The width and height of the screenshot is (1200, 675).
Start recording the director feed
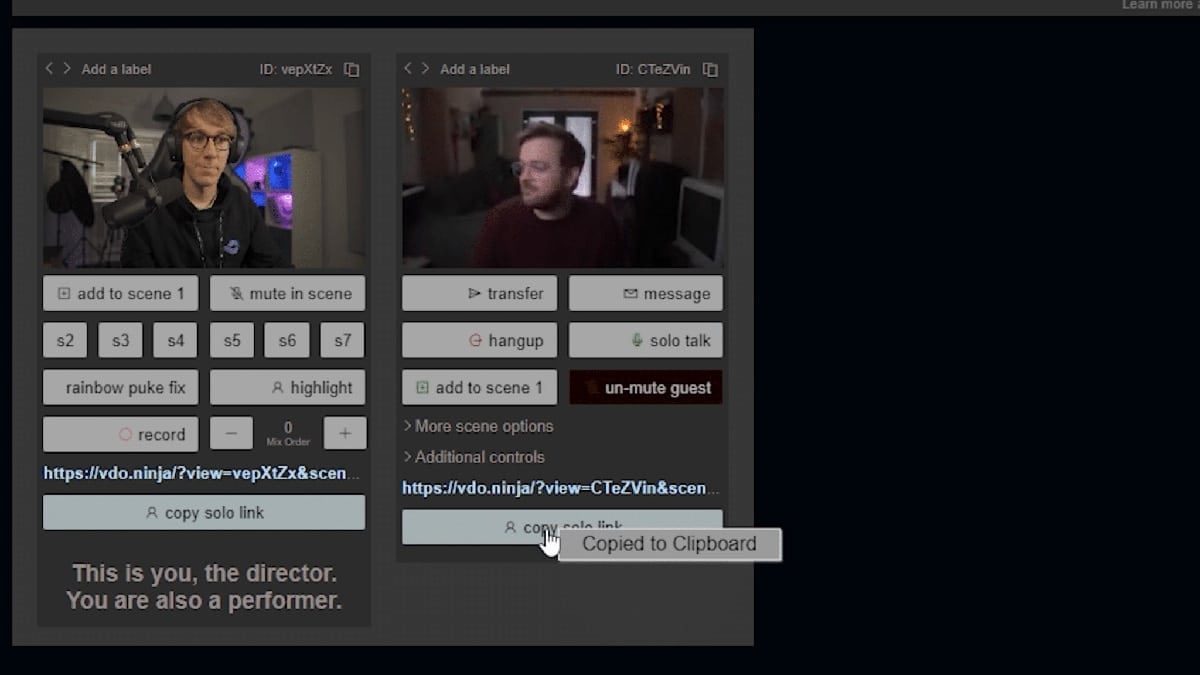coord(121,434)
